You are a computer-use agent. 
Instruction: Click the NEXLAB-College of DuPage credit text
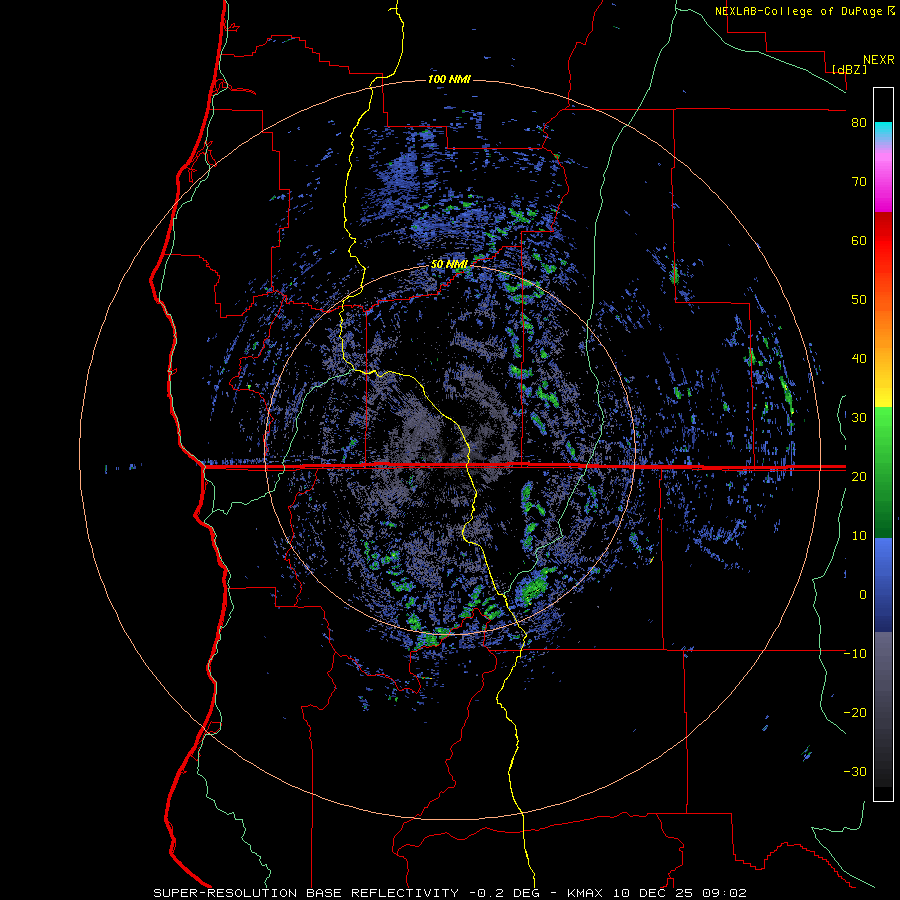(x=800, y=11)
